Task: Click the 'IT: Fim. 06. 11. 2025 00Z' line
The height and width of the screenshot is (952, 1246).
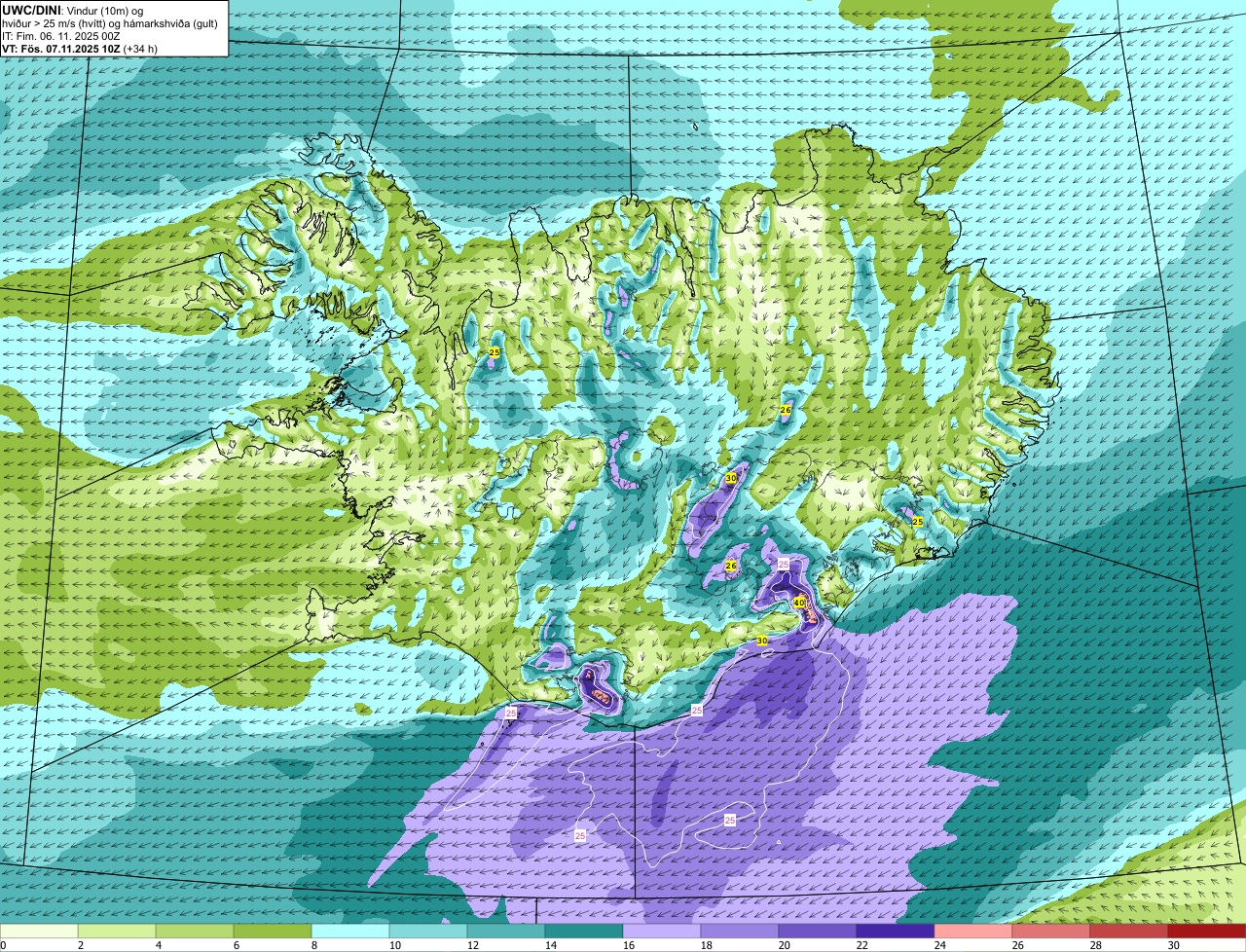Action: click(x=61, y=35)
